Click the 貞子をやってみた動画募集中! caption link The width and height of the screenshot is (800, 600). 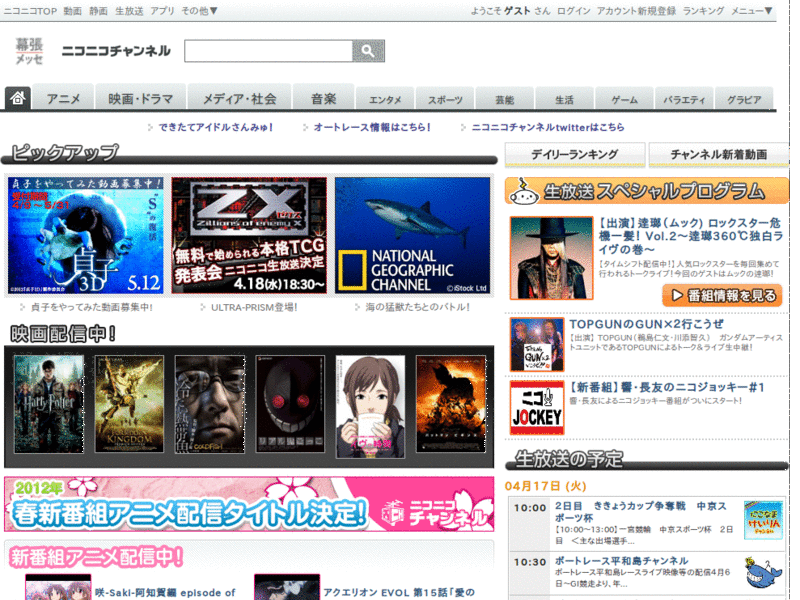[x=92, y=307]
